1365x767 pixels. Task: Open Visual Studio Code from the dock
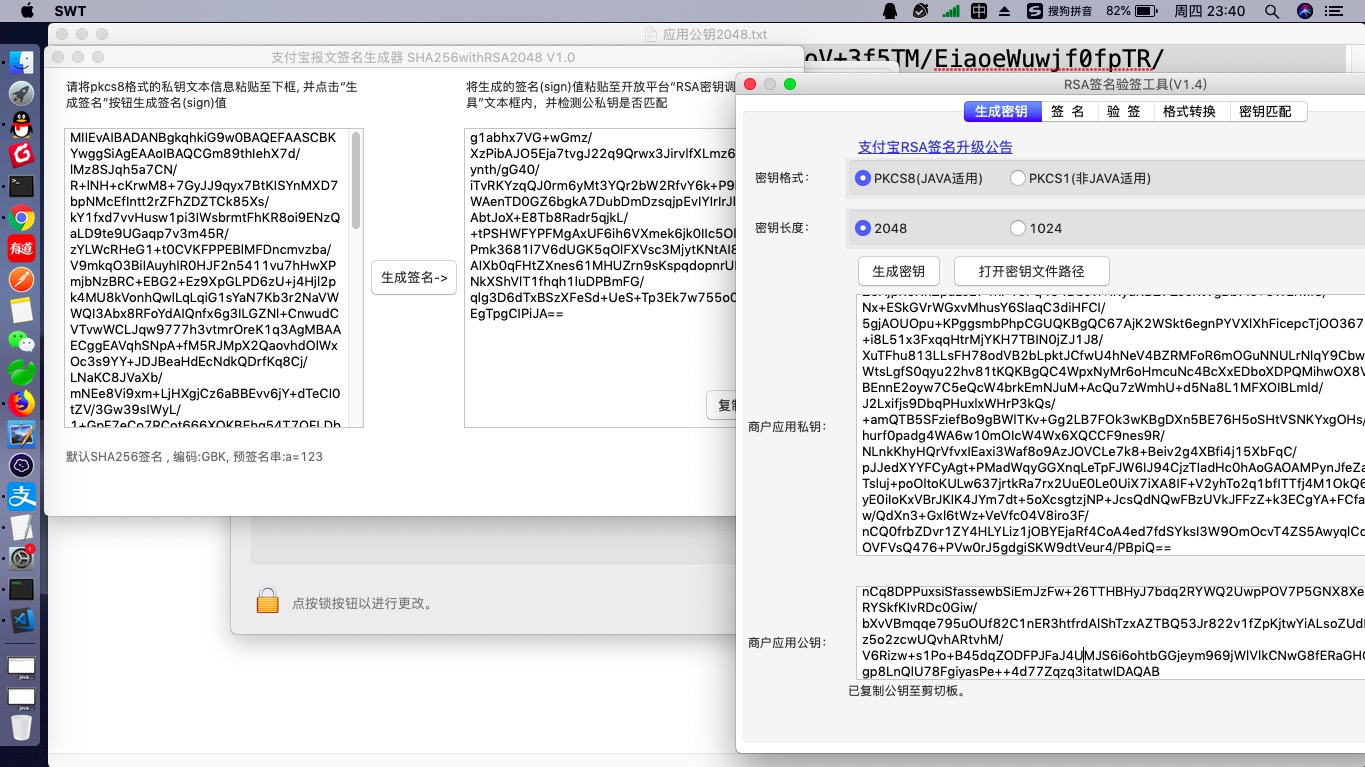[x=21, y=620]
